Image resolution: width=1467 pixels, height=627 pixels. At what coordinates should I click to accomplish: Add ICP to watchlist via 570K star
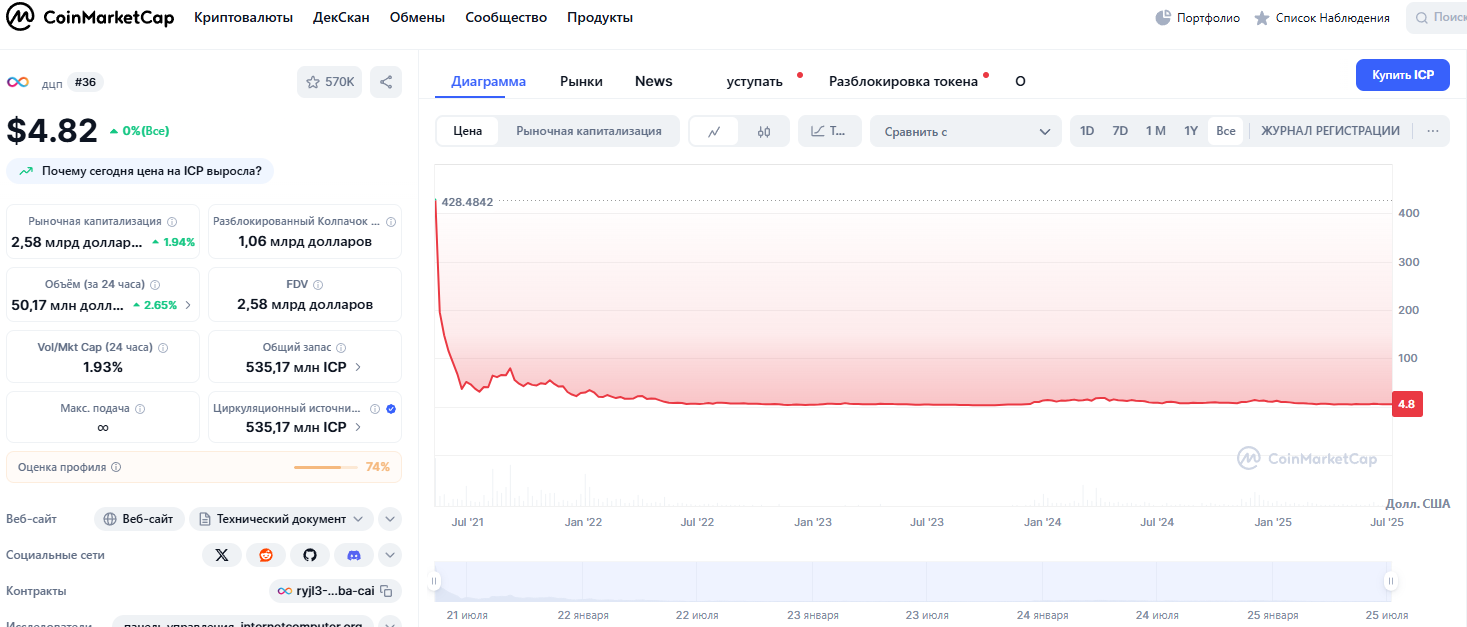point(330,82)
